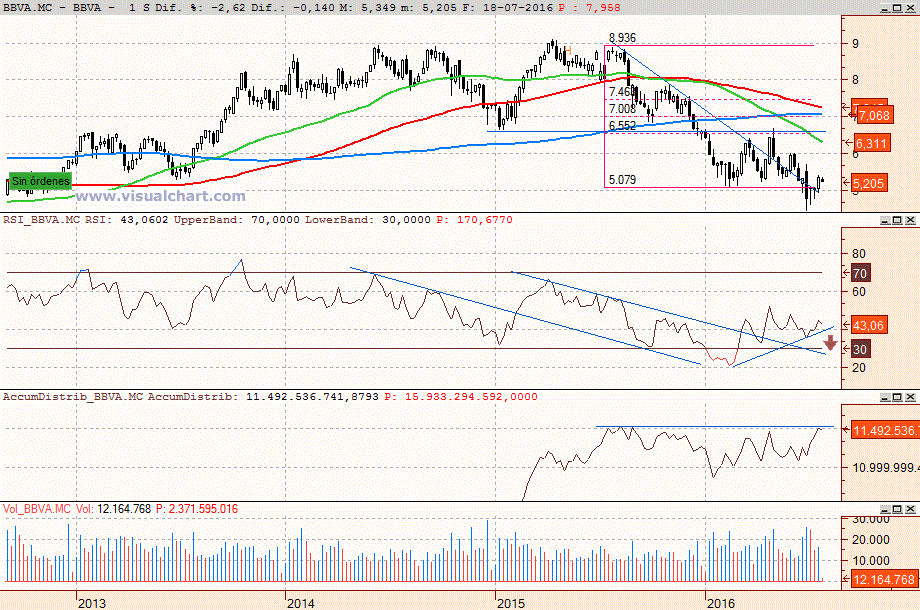Click the 'Vol_BBVA.MC' header label
The width and height of the screenshot is (920, 610).
[x=37, y=509]
